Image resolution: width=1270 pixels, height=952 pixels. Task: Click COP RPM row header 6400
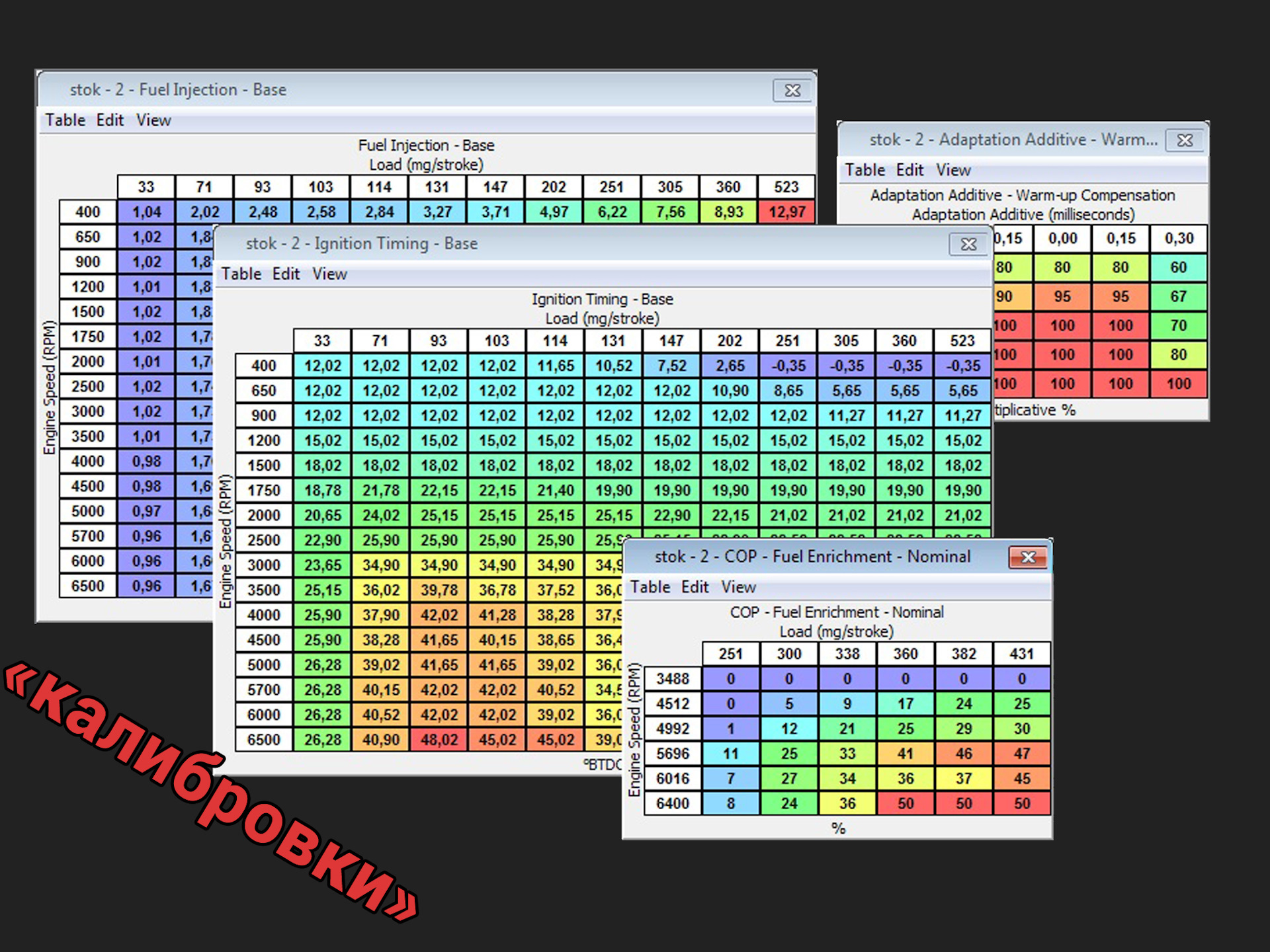click(x=673, y=804)
